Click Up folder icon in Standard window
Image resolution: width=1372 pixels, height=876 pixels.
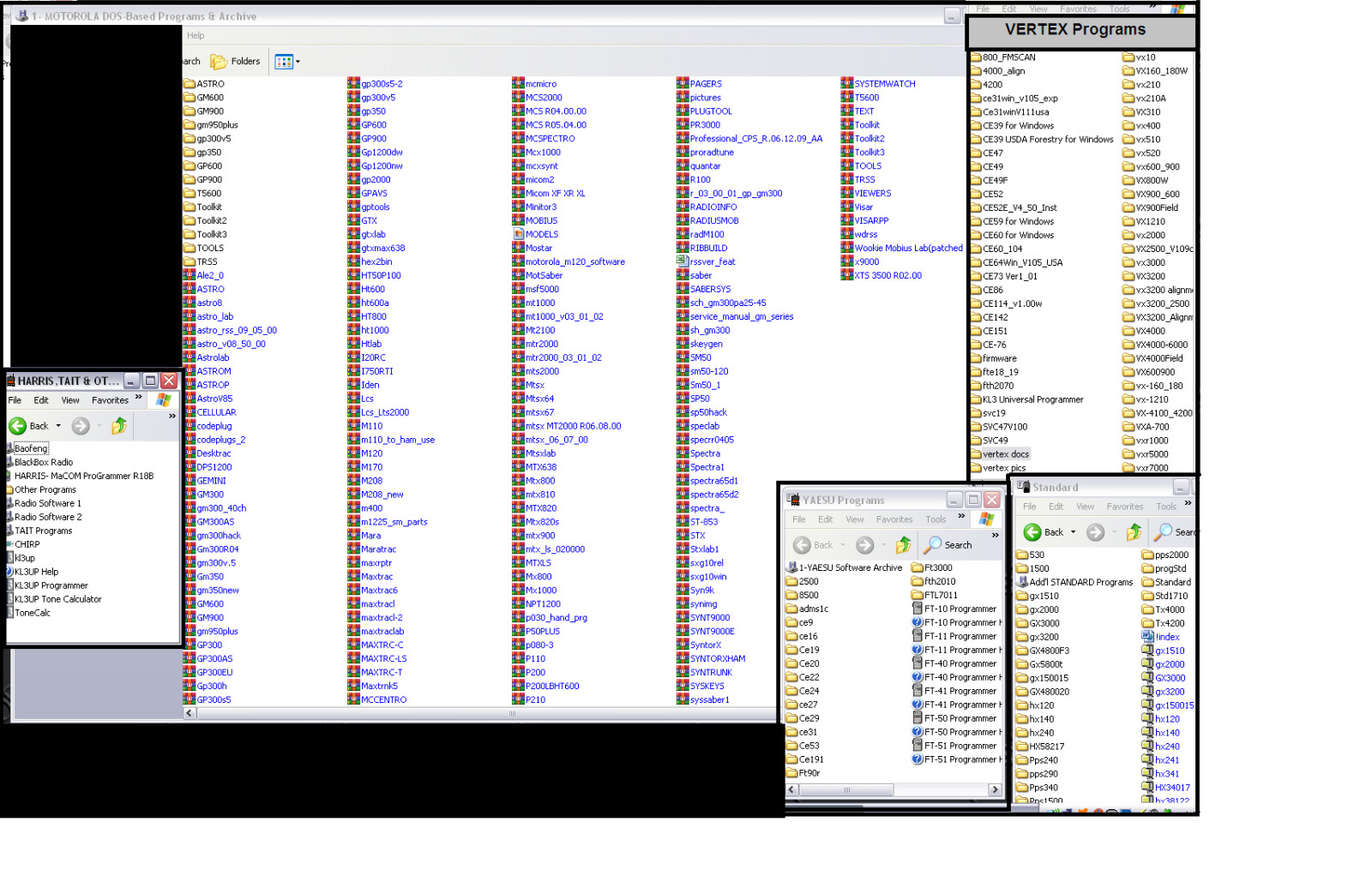[x=1134, y=532]
